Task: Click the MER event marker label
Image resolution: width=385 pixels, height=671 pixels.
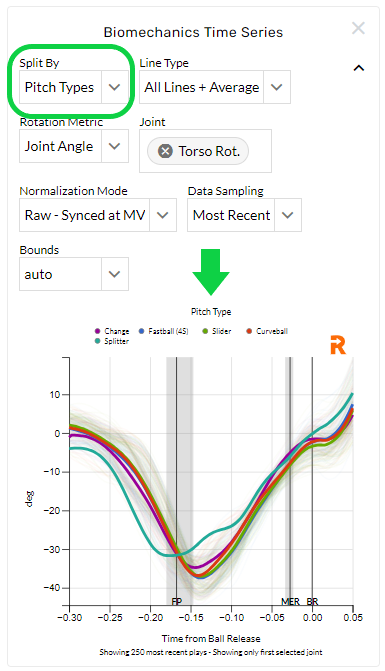Action: (290, 602)
